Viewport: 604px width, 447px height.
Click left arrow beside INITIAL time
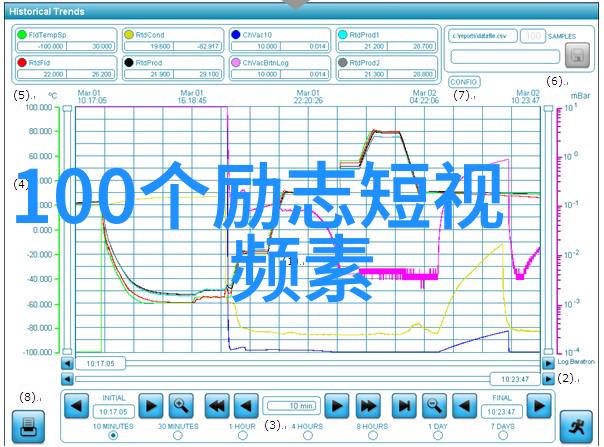pyautogui.click(x=76, y=406)
